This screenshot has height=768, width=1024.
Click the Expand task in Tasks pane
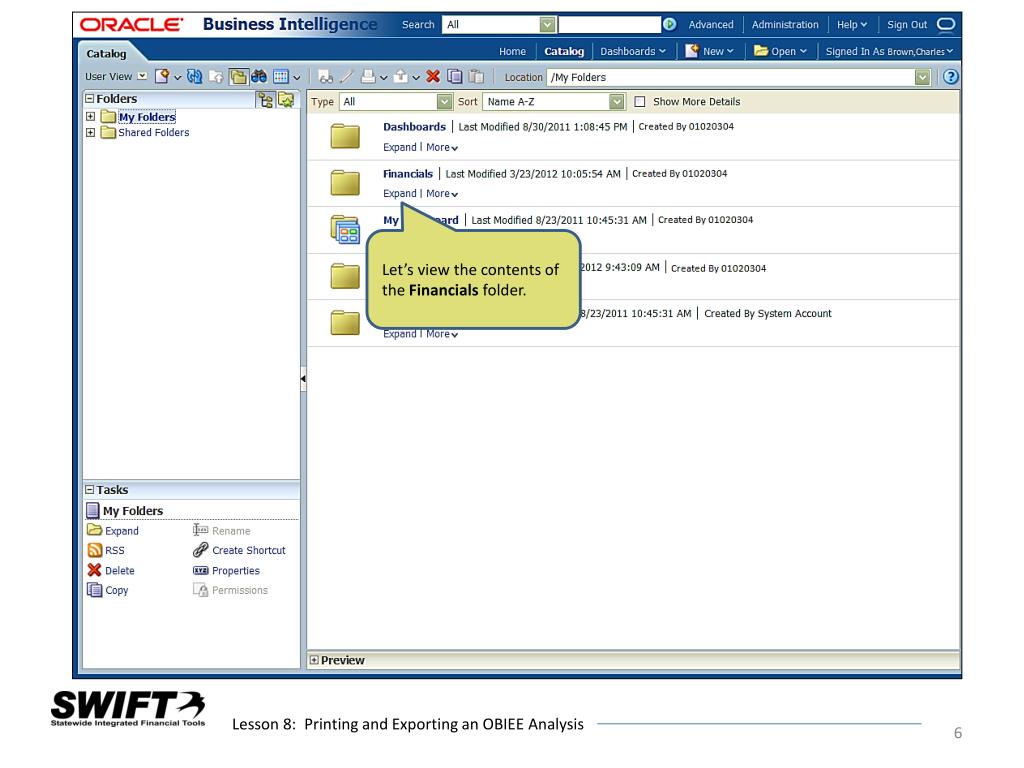pos(112,530)
